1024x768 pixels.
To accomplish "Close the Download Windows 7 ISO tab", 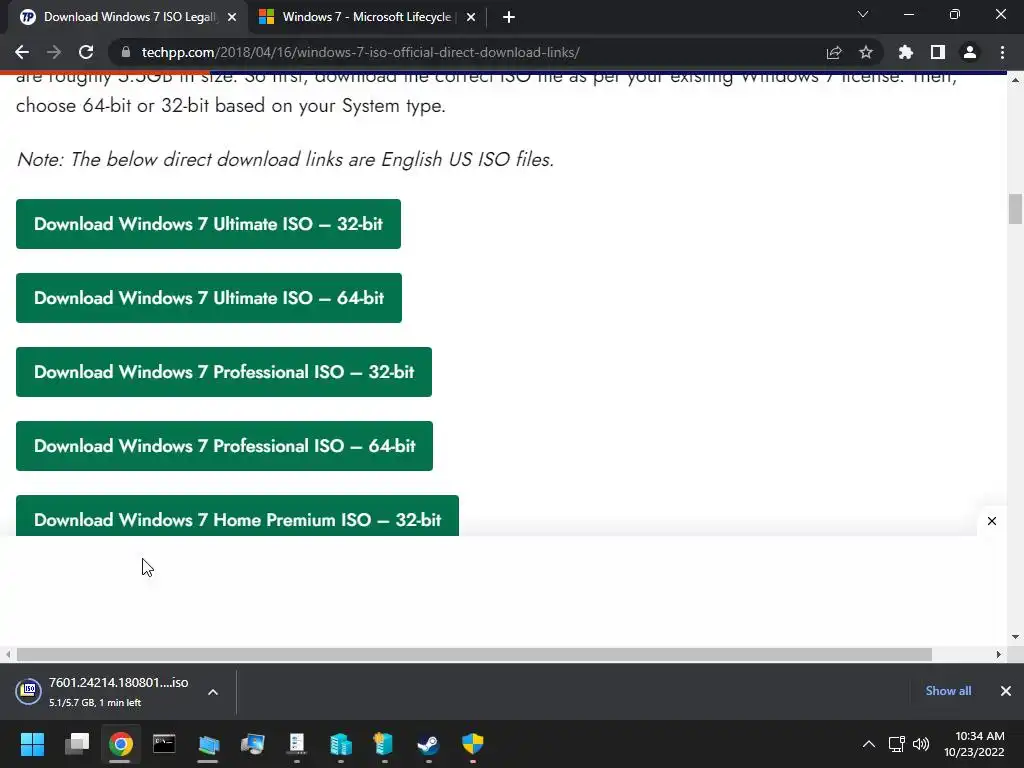I will pyautogui.click(x=232, y=17).
